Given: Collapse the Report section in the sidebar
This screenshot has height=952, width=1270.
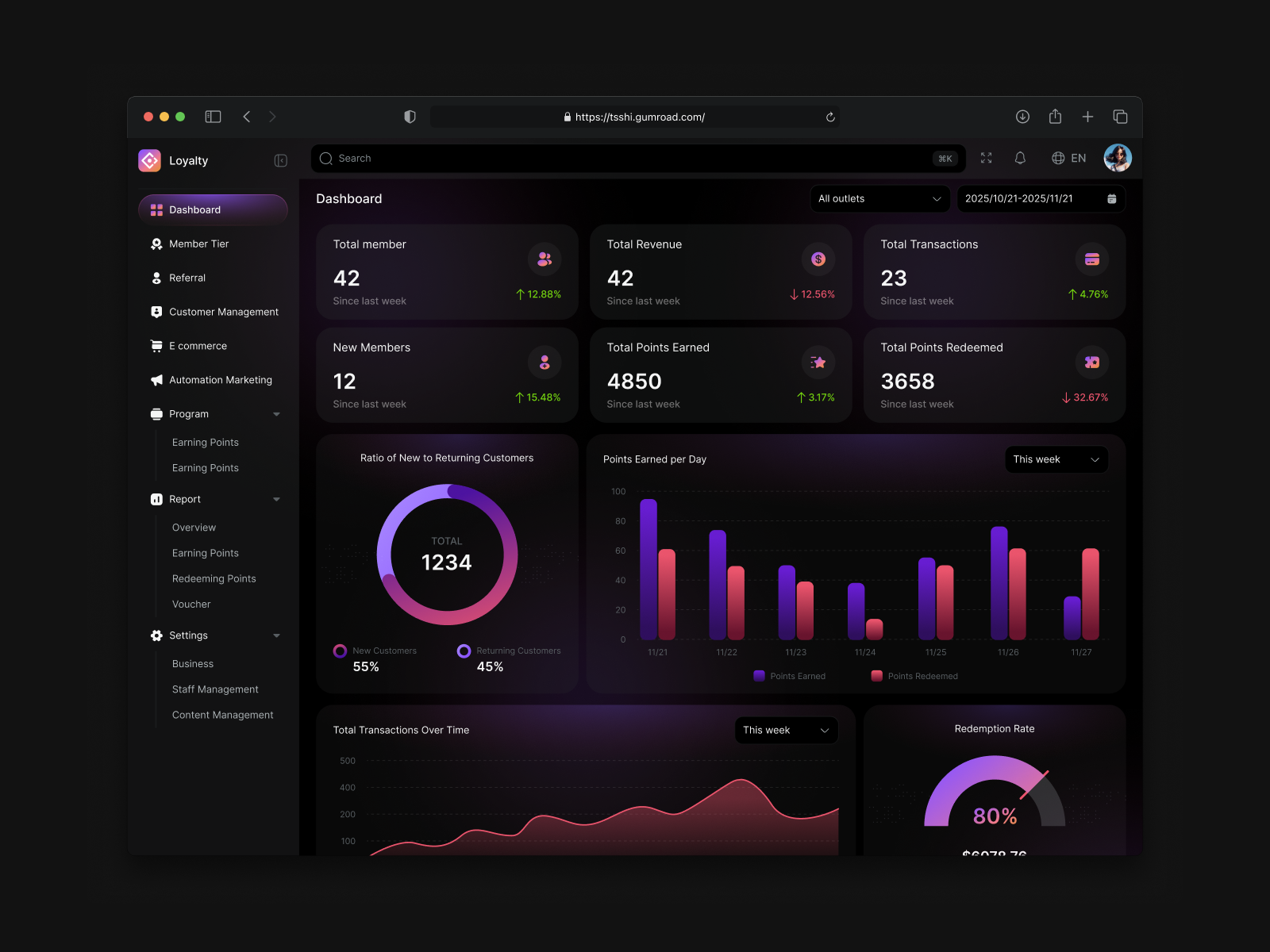Looking at the screenshot, I should 276,499.
